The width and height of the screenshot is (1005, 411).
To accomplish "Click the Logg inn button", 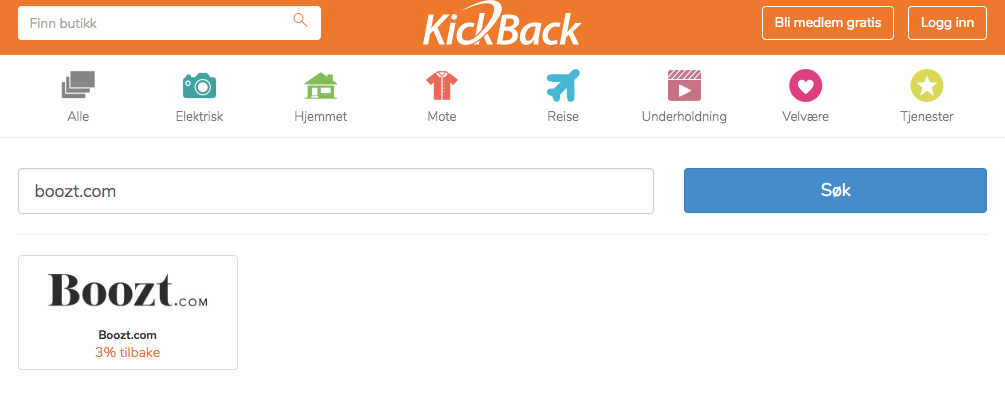I will pos(947,23).
